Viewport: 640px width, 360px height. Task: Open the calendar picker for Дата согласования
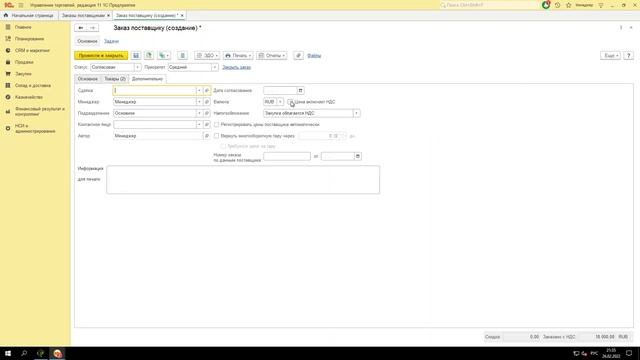(300, 90)
